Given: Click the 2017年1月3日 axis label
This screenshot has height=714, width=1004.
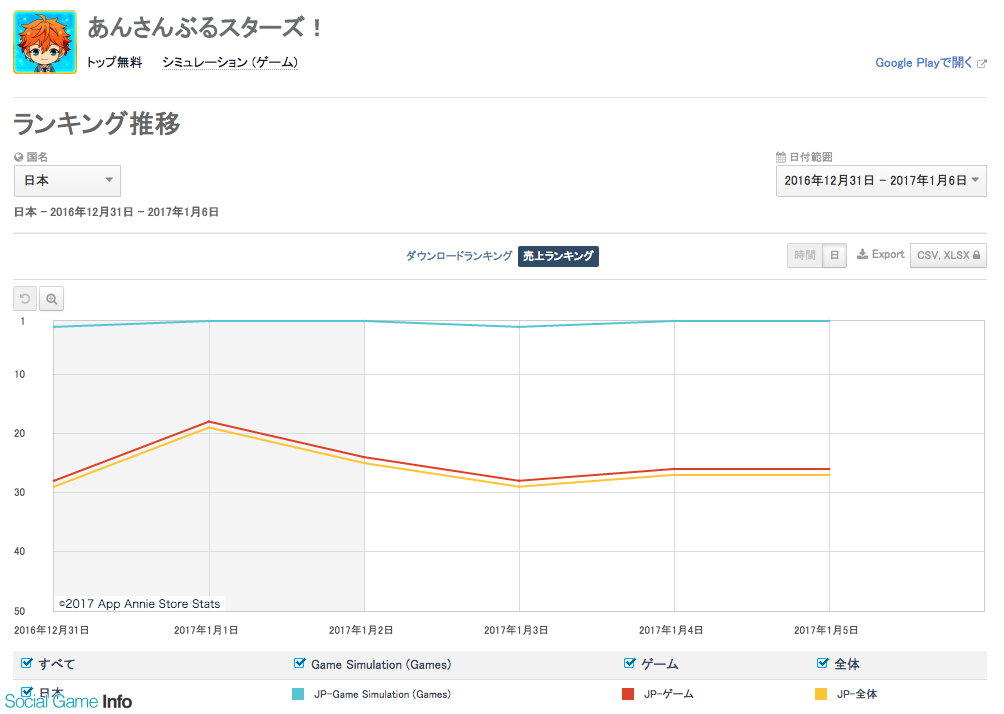Looking at the screenshot, I should coord(516,630).
